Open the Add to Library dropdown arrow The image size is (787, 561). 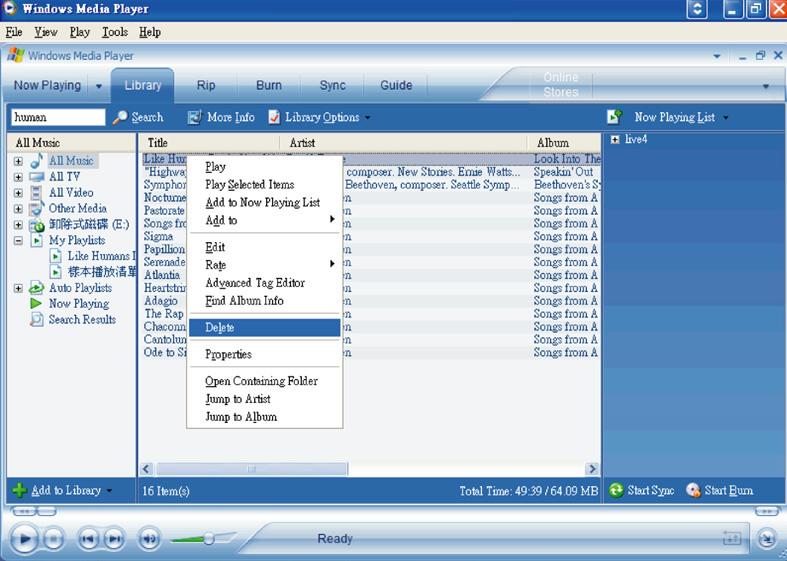(x=109, y=491)
